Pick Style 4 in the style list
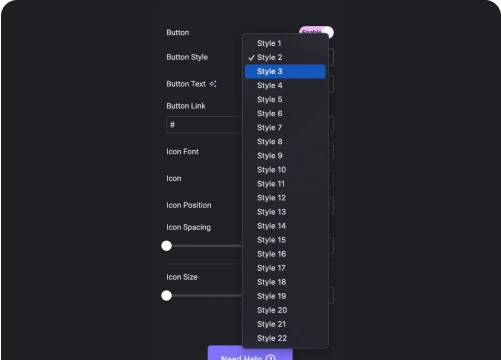Image resolution: width=501 pixels, height=360 pixels. click(x=285, y=85)
